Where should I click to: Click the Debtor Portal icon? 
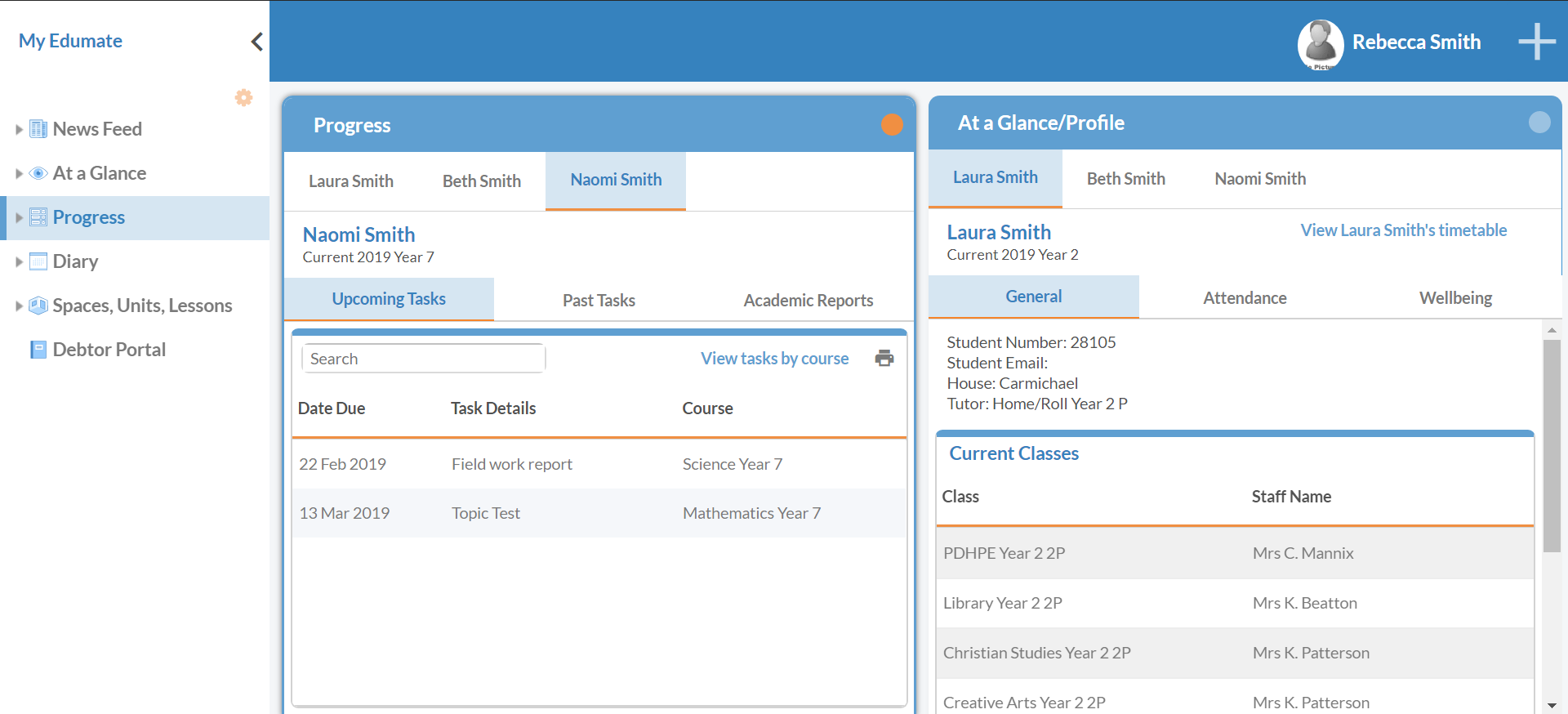point(38,350)
